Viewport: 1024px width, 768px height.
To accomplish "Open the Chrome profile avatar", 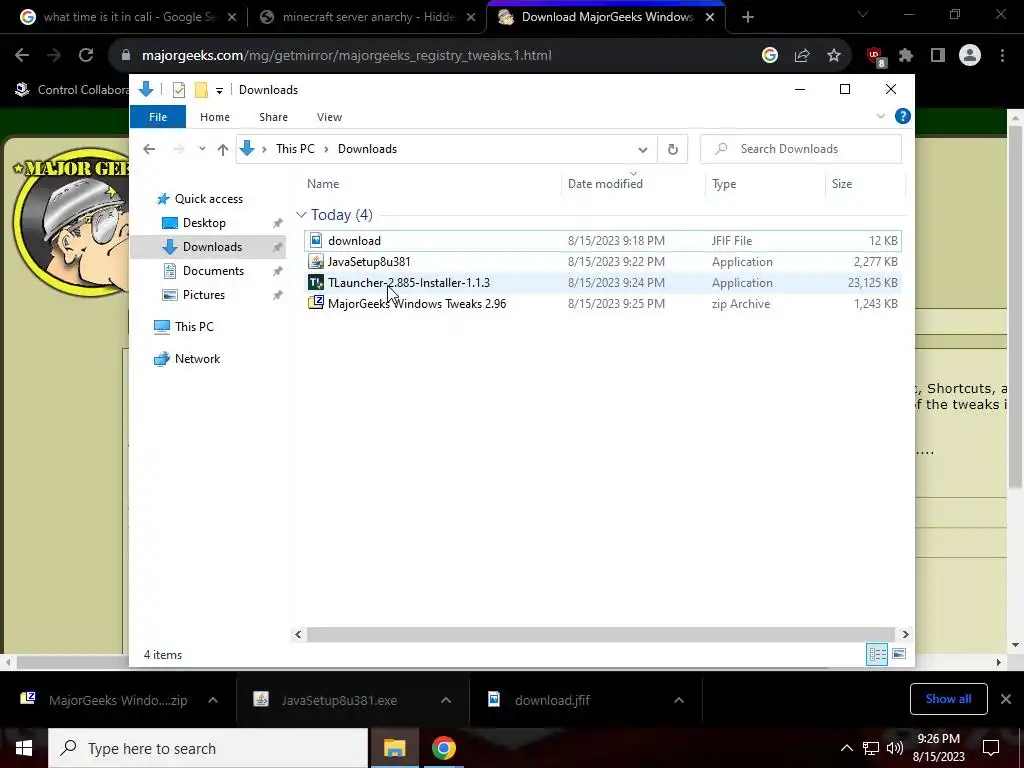I will tap(970, 56).
